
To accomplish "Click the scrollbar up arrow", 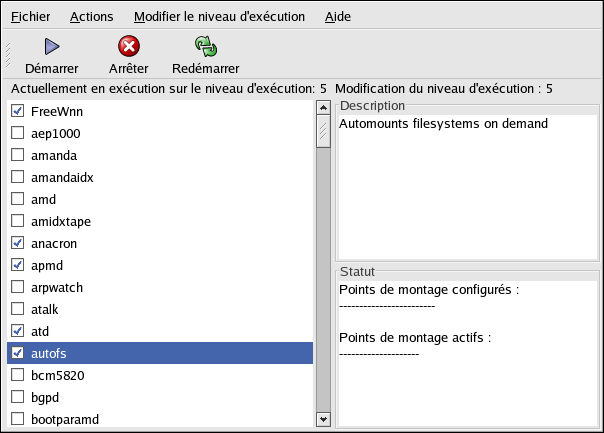I will pos(323,108).
